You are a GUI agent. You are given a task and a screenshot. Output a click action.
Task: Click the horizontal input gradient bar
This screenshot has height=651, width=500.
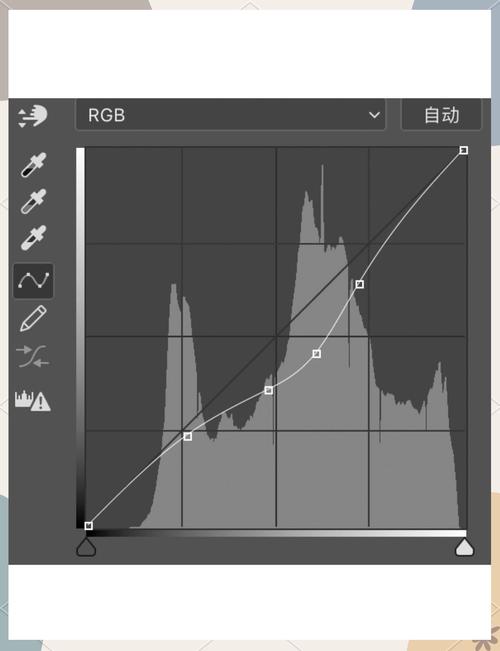coord(276,533)
